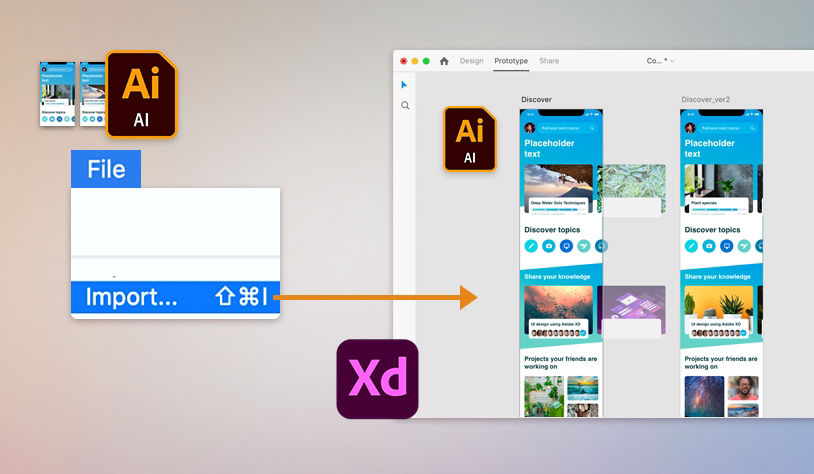Screen dimensions: 814x474
Task: Choose the Zoom magnifier tool in XD
Action: point(405,105)
